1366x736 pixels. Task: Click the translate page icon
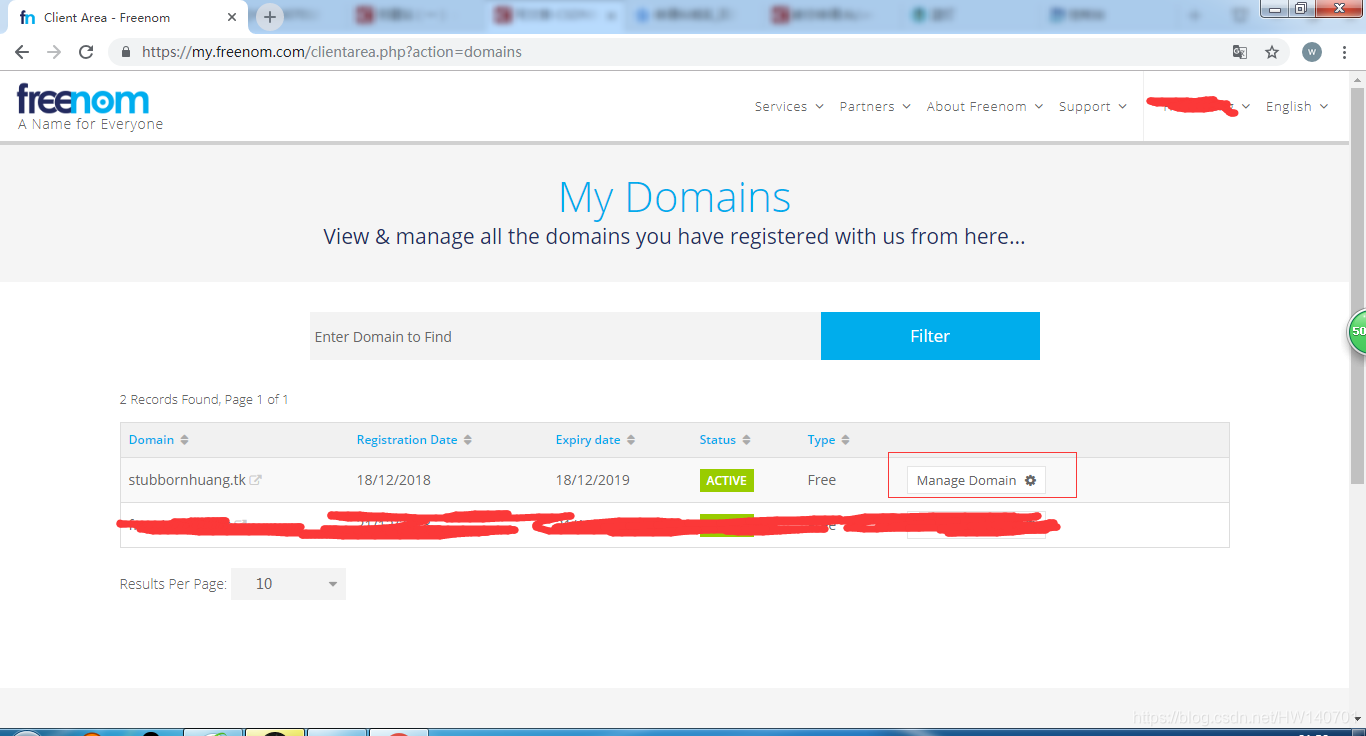[1240, 52]
